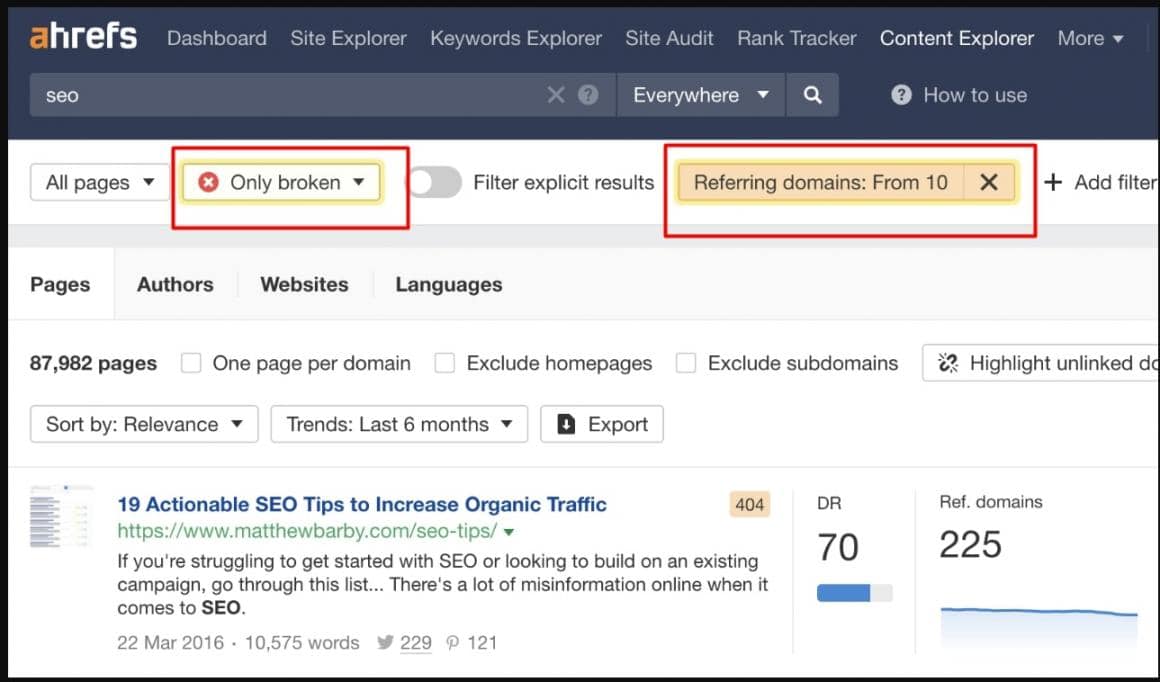Screen dimensions: 1160x682
Task: Remove the Referring domains filter
Action: click(x=988, y=182)
